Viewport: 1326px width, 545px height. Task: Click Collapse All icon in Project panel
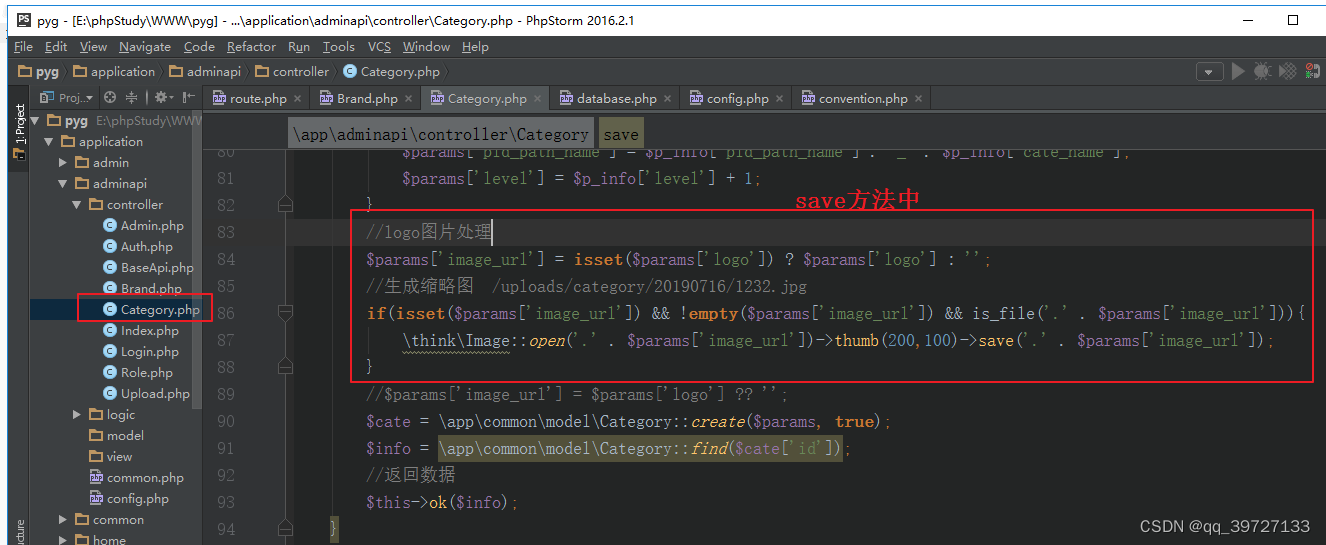click(131, 97)
